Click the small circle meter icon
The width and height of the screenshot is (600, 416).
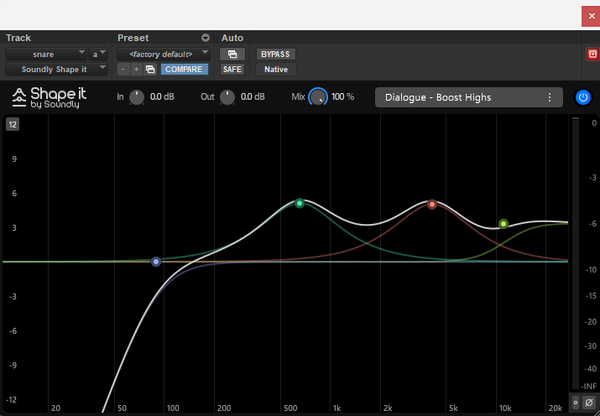(575, 403)
